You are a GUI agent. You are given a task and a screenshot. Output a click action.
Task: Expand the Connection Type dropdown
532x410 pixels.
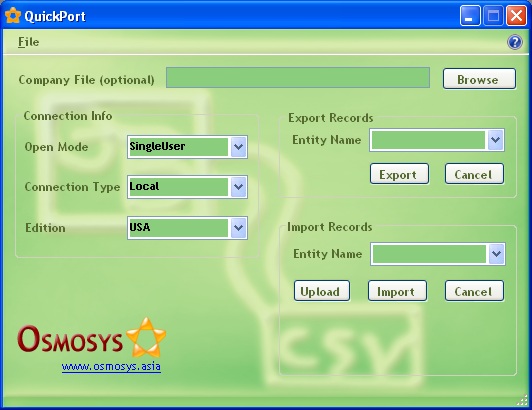[239, 187]
